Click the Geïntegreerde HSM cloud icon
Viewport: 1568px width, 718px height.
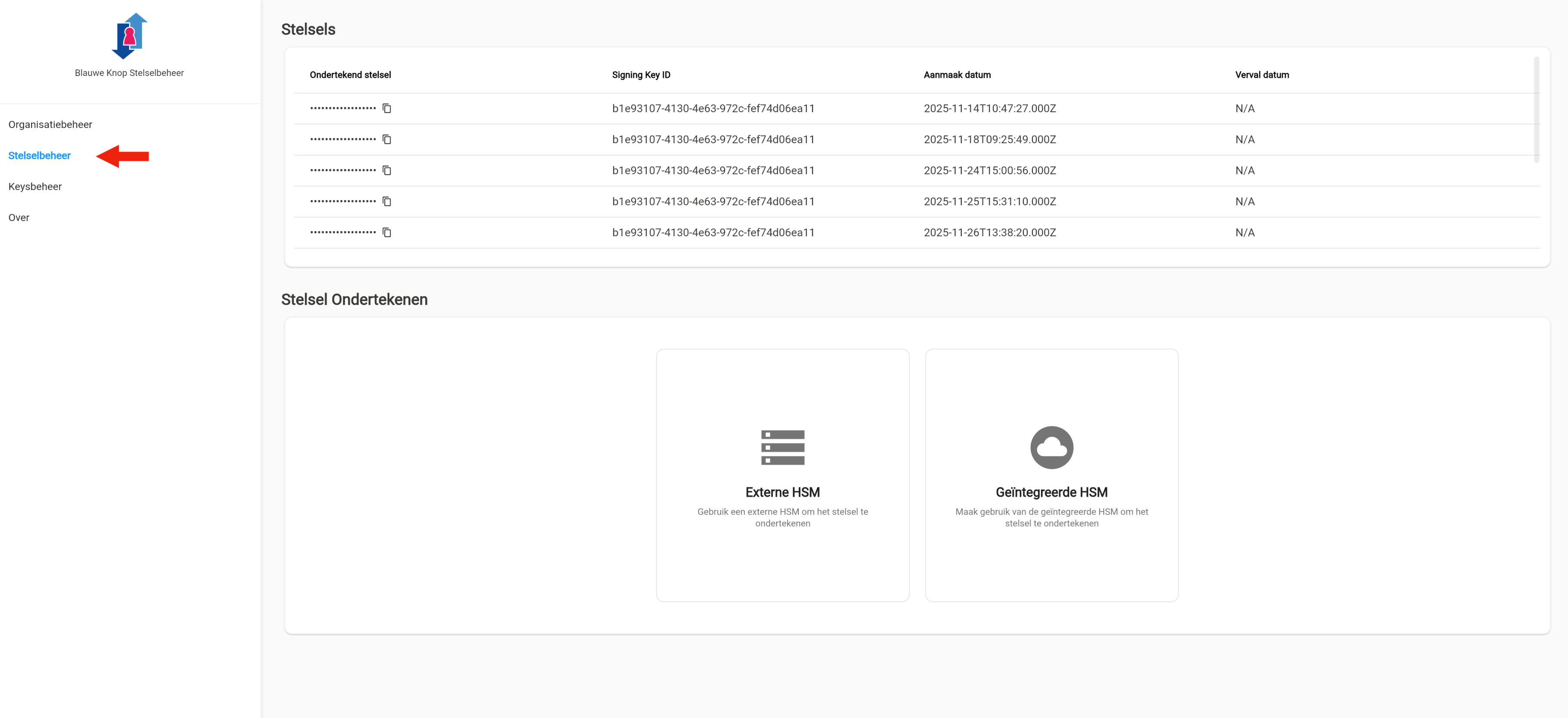(x=1051, y=447)
